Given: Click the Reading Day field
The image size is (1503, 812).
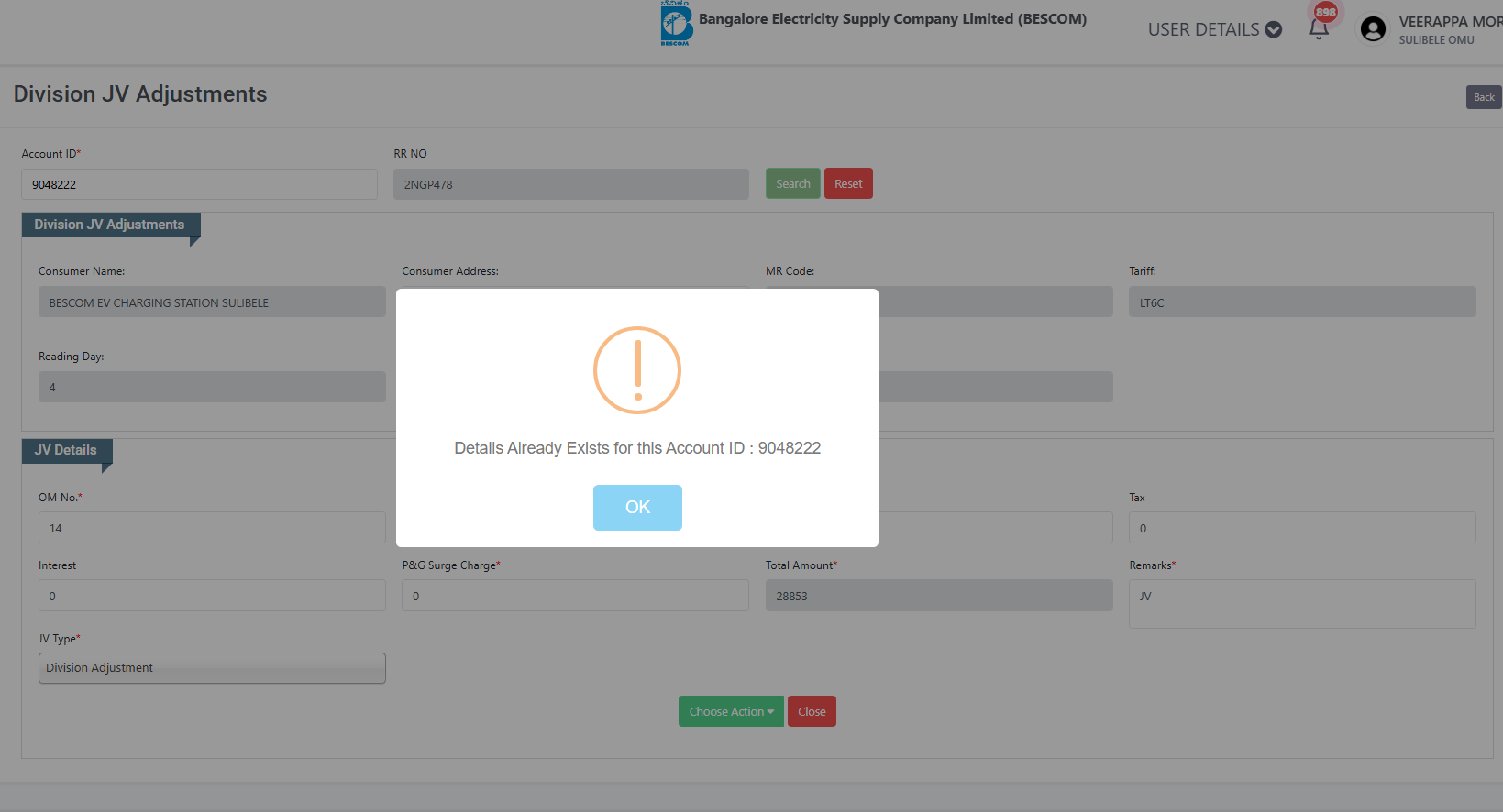Looking at the screenshot, I should (x=212, y=387).
